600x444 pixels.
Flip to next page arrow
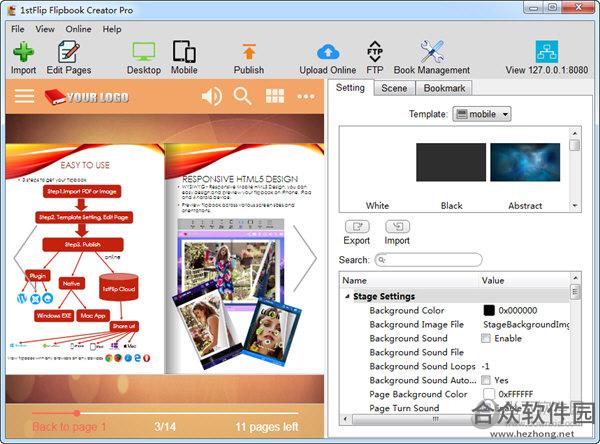pyautogui.click(x=305, y=259)
